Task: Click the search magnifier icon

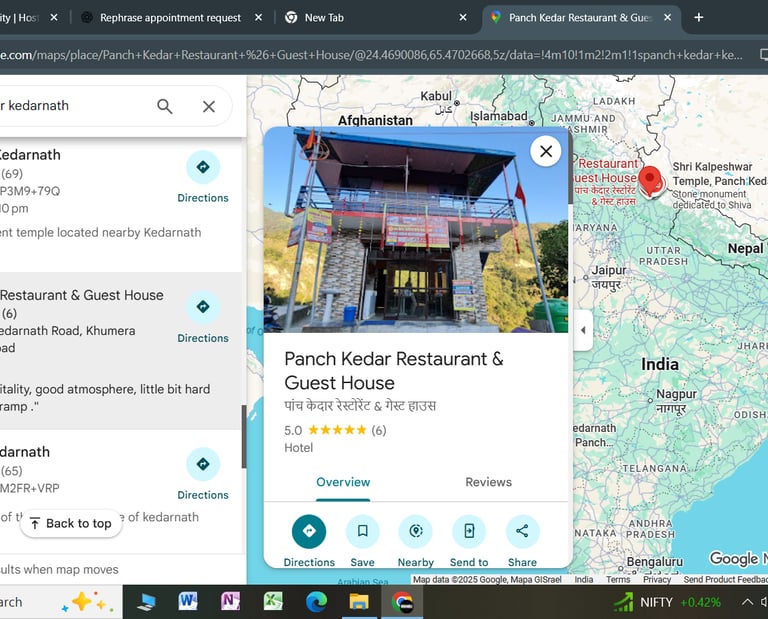Action: pos(165,106)
